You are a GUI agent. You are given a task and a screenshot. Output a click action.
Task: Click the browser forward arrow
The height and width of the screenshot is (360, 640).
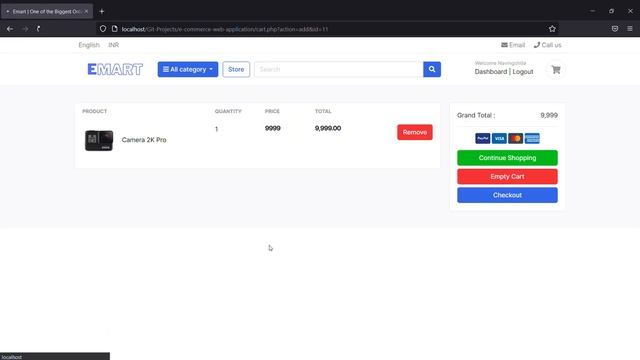point(25,29)
